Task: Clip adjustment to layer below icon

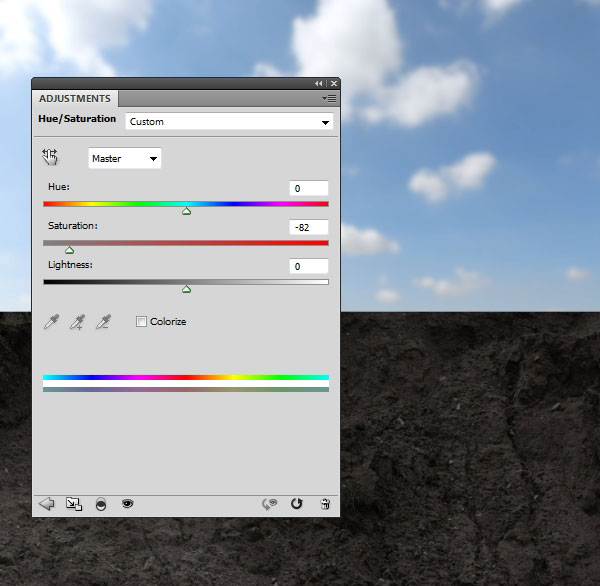Action: [x=101, y=504]
